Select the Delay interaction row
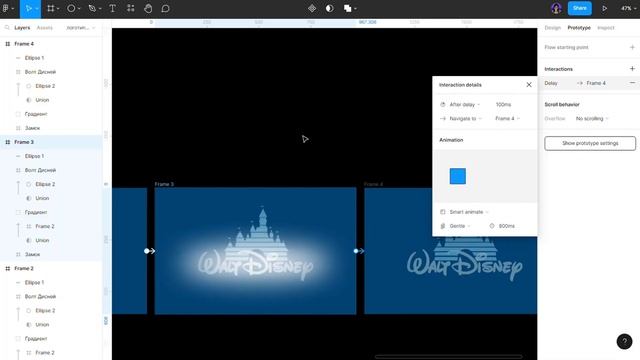Viewport: 640px width, 360px height. [588, 83]
